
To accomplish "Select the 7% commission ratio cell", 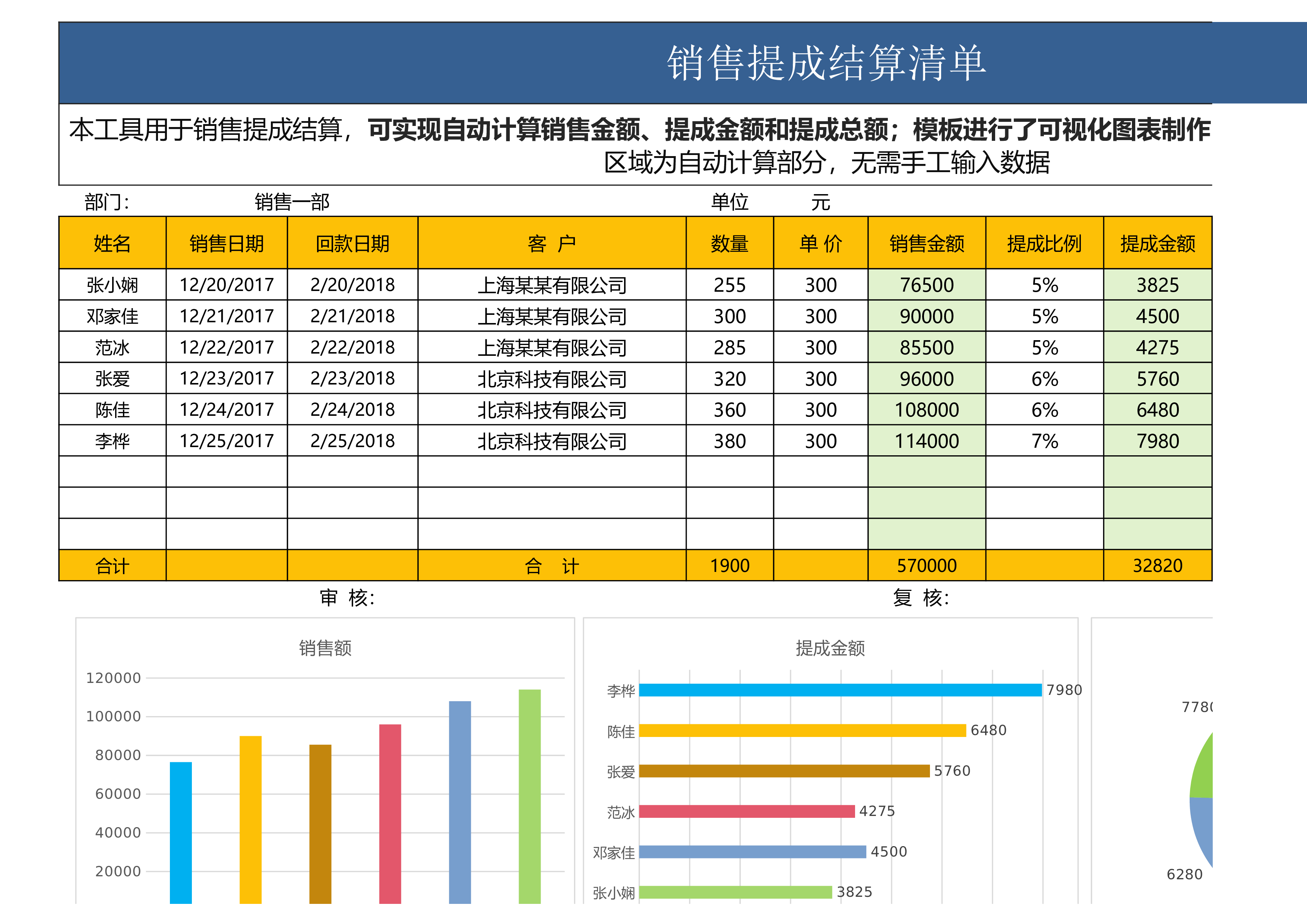I will [x=1044, y=441].
